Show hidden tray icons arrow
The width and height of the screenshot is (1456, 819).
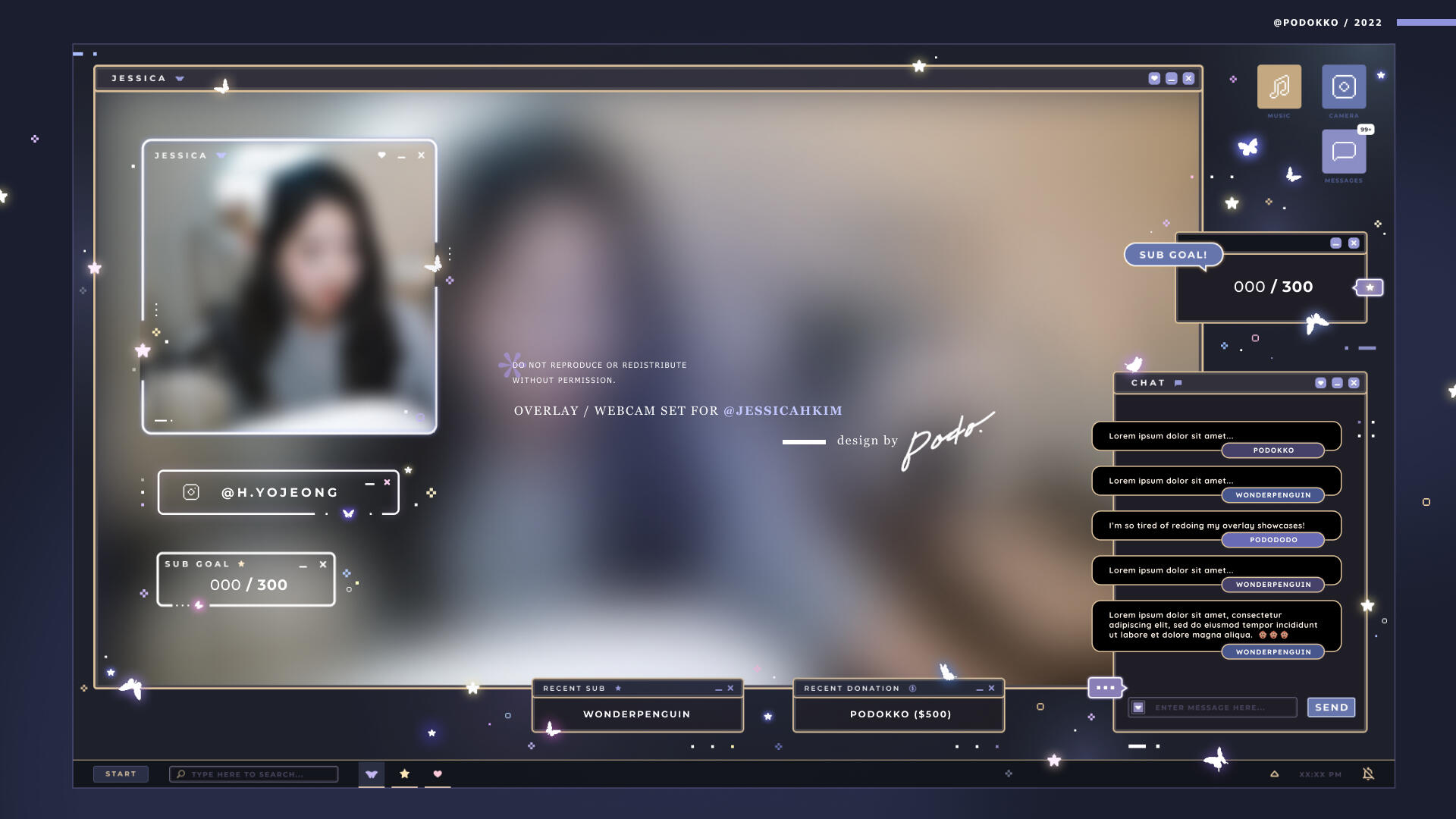click(1274, 773)
